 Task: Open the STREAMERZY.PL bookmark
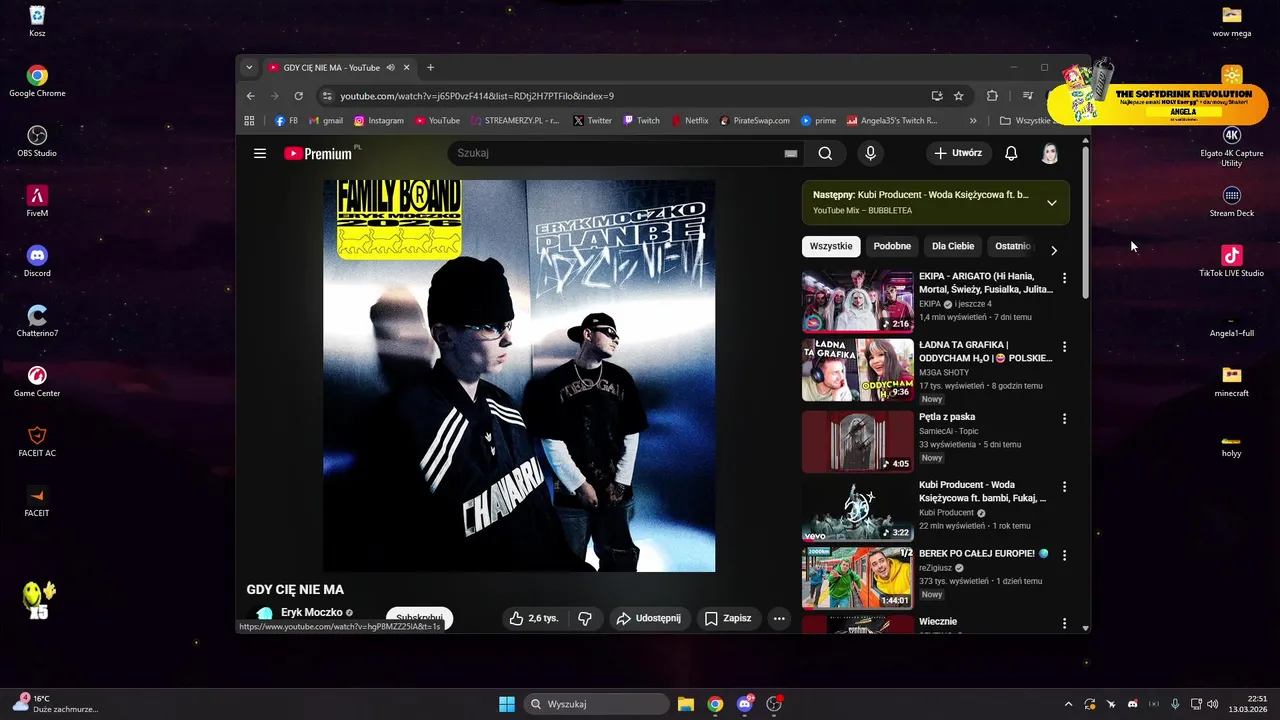[514, 120]
